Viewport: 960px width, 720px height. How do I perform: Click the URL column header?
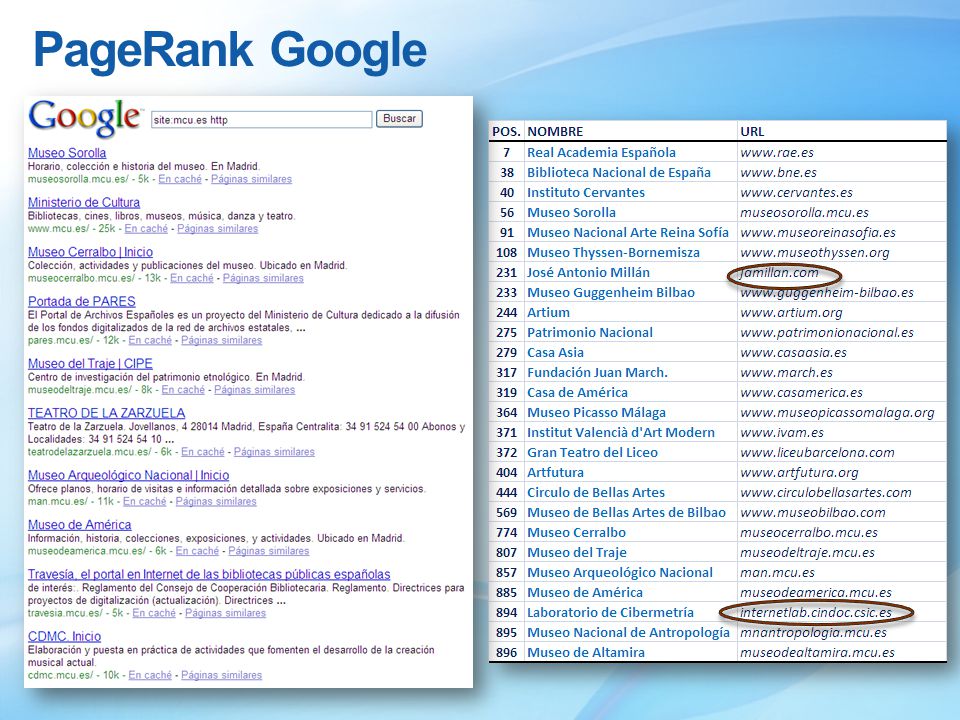752,132
